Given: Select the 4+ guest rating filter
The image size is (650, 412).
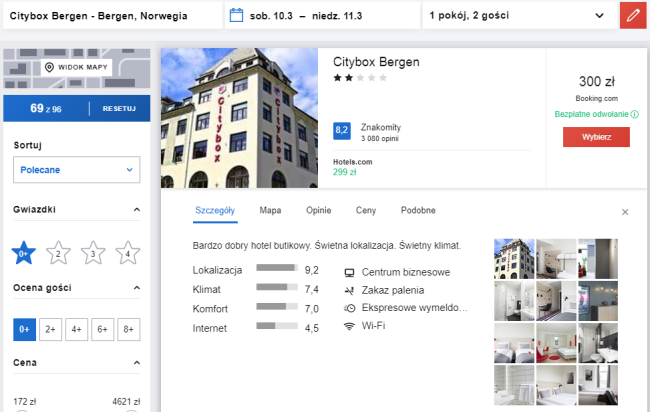Looking at the screenshot, I should 76,330.
